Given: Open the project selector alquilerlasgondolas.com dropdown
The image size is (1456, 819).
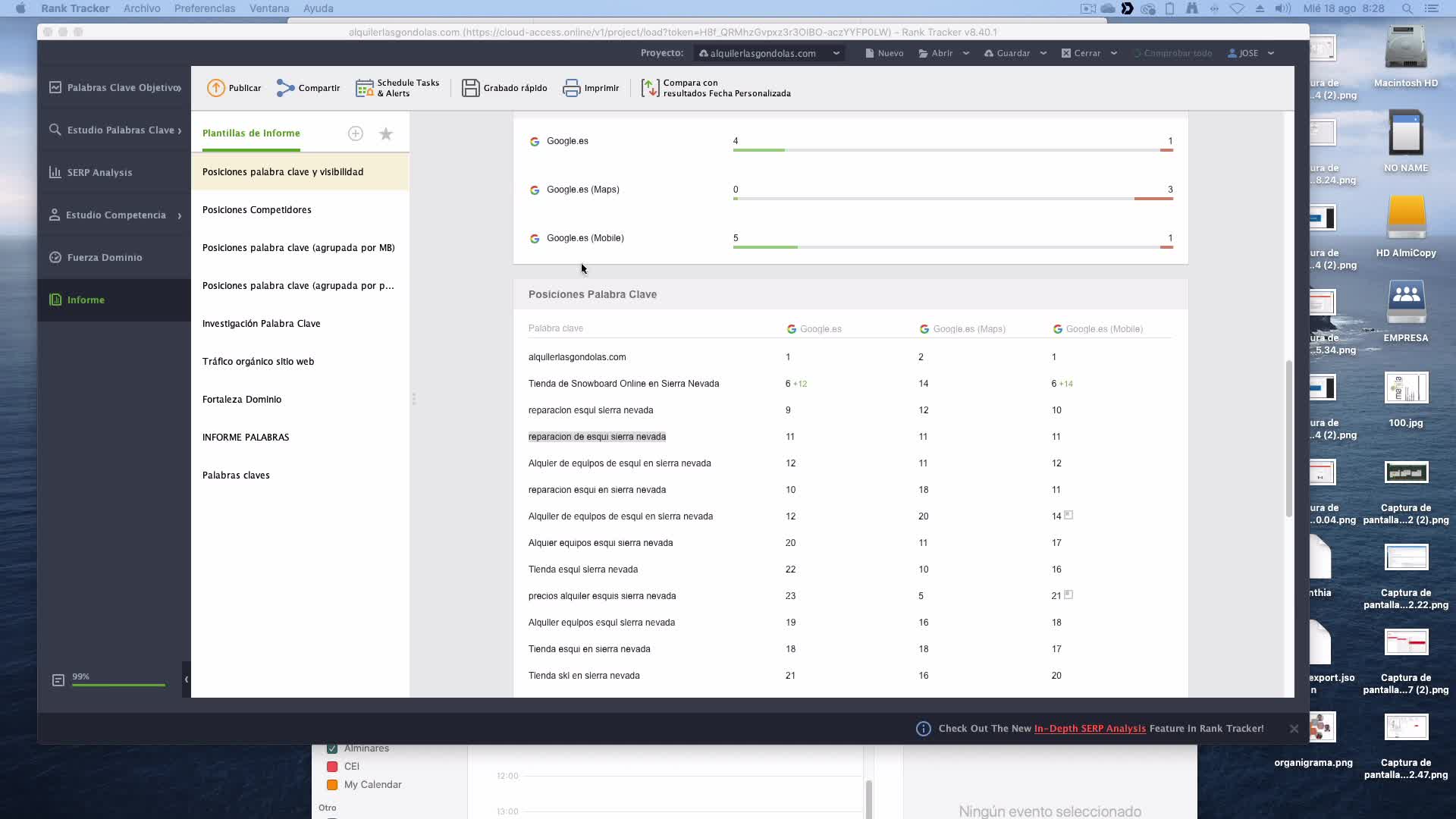Looking at the screenshot, I should click(769, 53).
